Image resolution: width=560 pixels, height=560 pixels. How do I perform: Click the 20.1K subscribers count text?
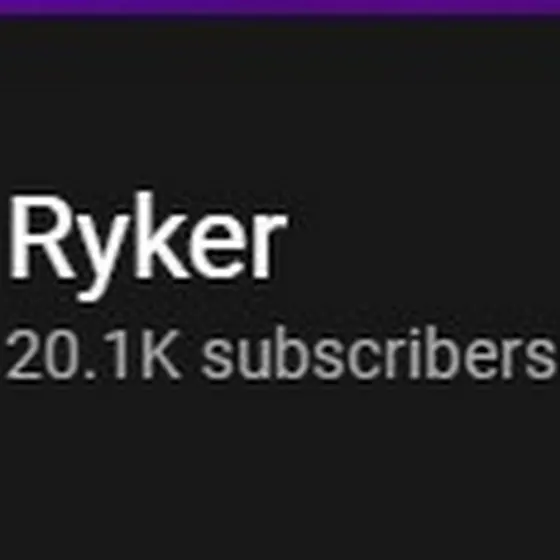point(280,354)
